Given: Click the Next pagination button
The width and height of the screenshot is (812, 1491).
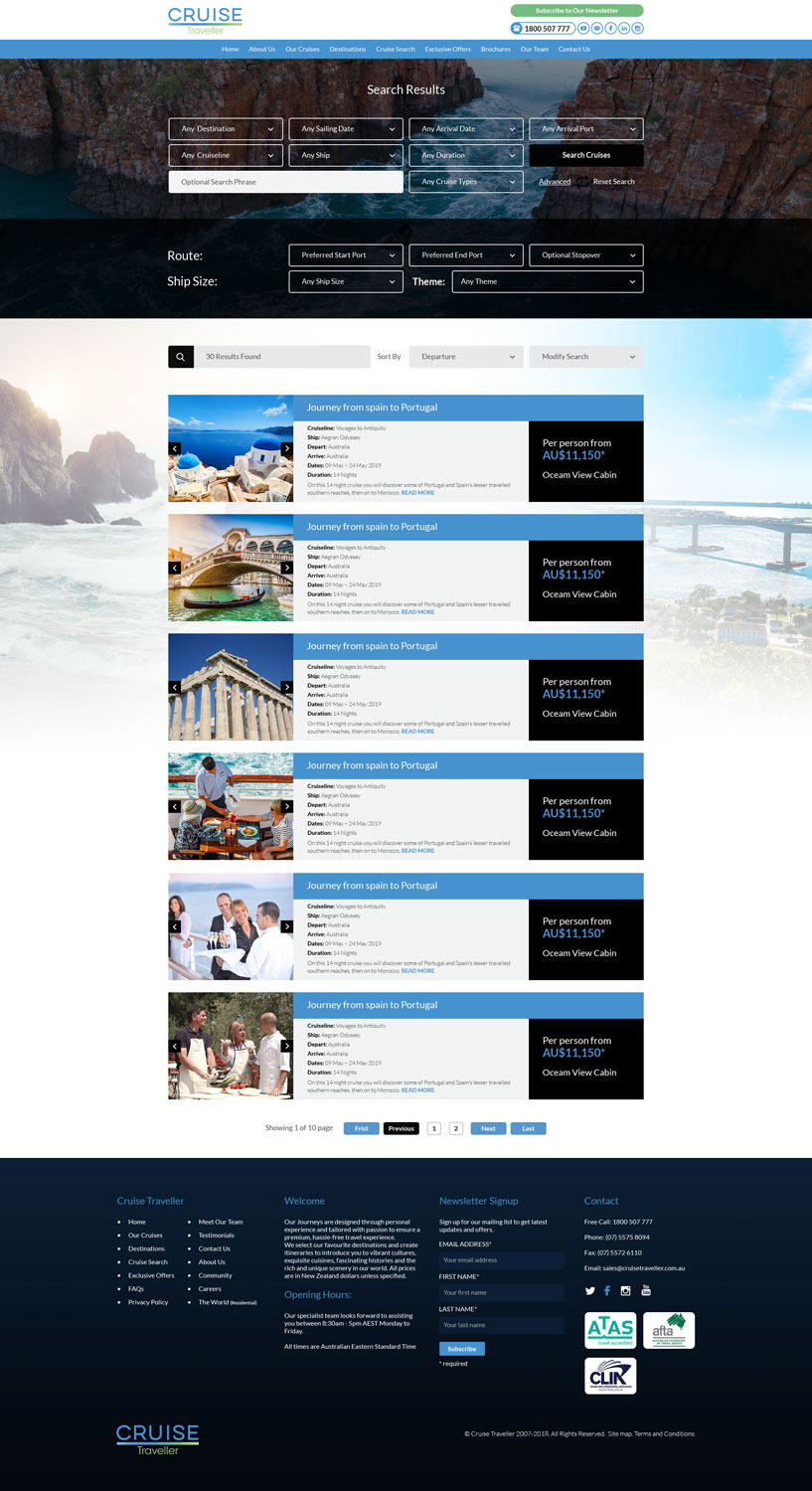Looking at the screenshot, I should tap(488, 1128).
